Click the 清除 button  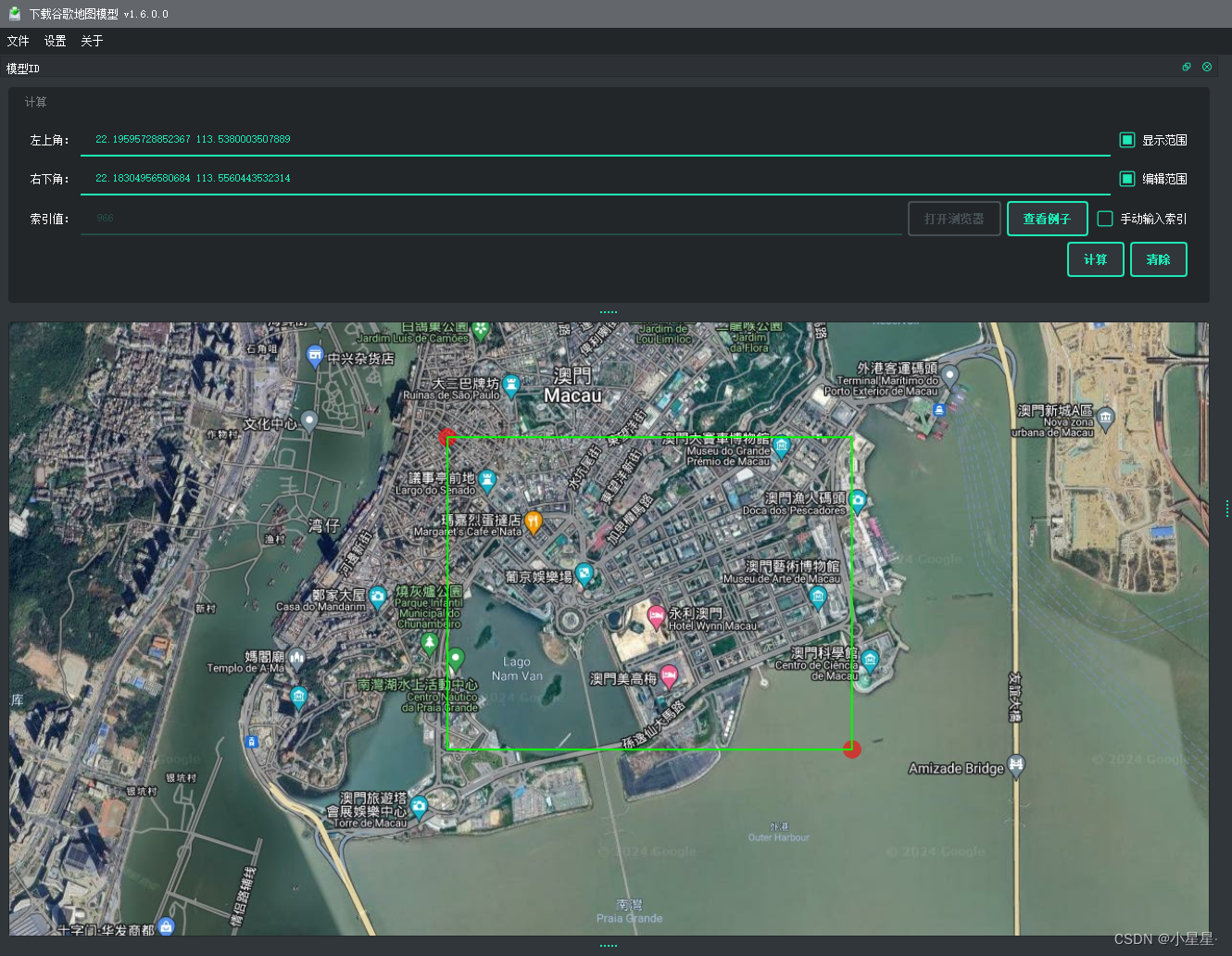(1159, 259)
